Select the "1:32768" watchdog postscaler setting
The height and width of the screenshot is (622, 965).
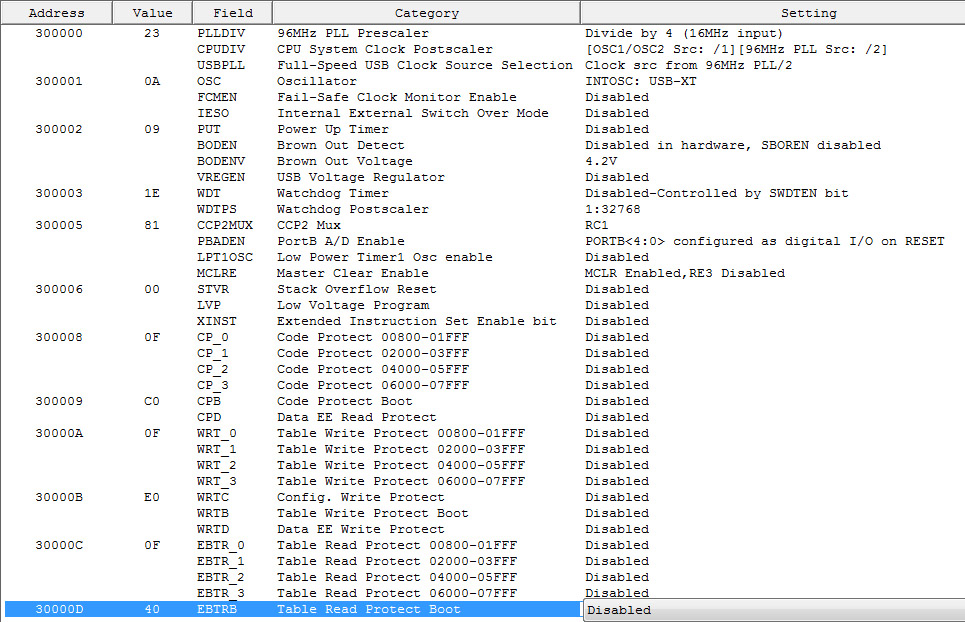click(613, 209)
